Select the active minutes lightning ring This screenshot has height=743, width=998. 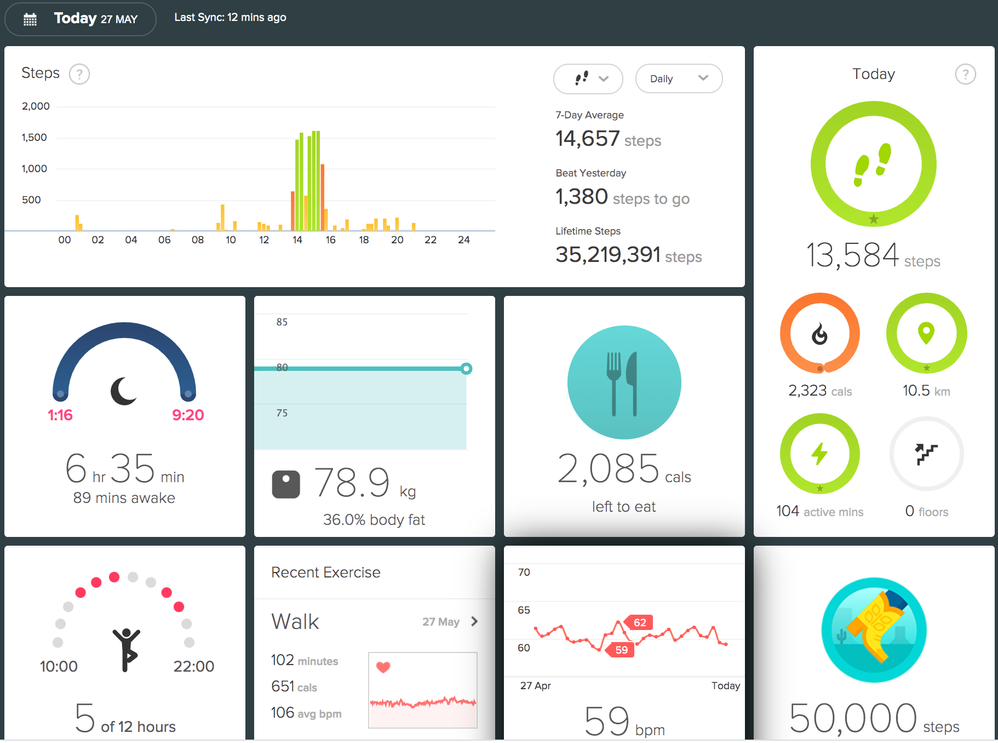tap(820, 454)
